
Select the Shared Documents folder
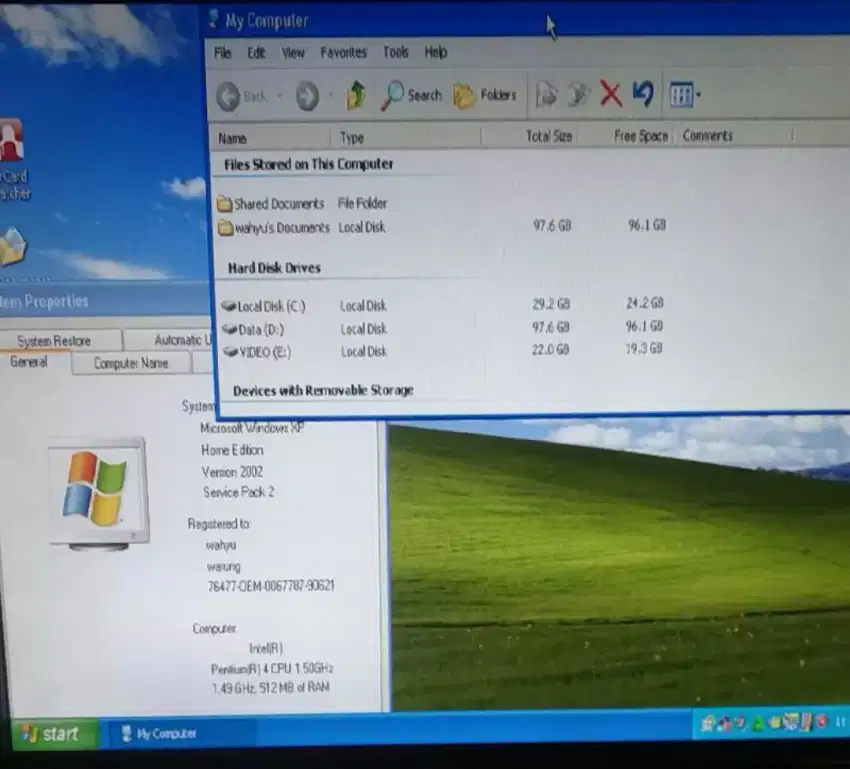click(271, 204)
